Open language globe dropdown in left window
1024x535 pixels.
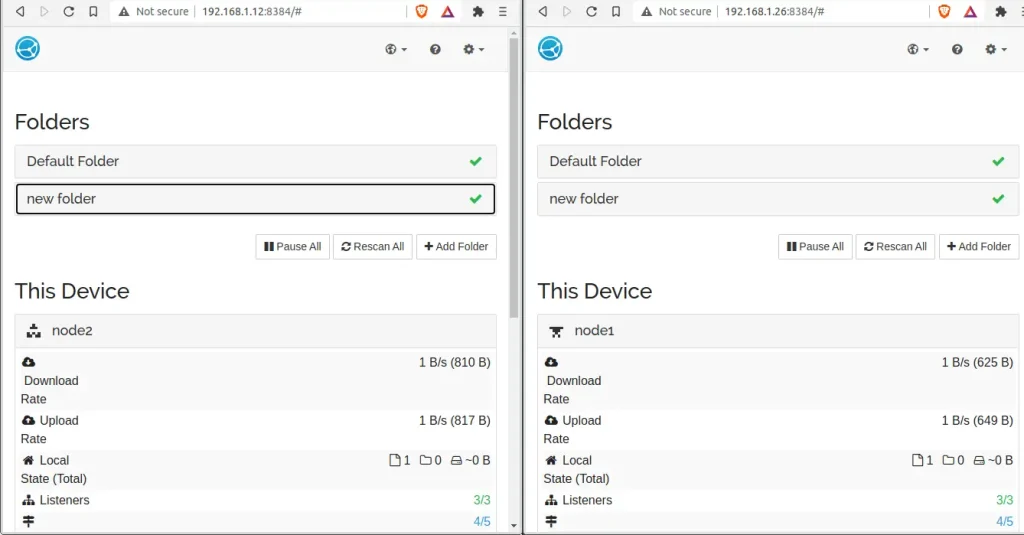click(396, 49)
